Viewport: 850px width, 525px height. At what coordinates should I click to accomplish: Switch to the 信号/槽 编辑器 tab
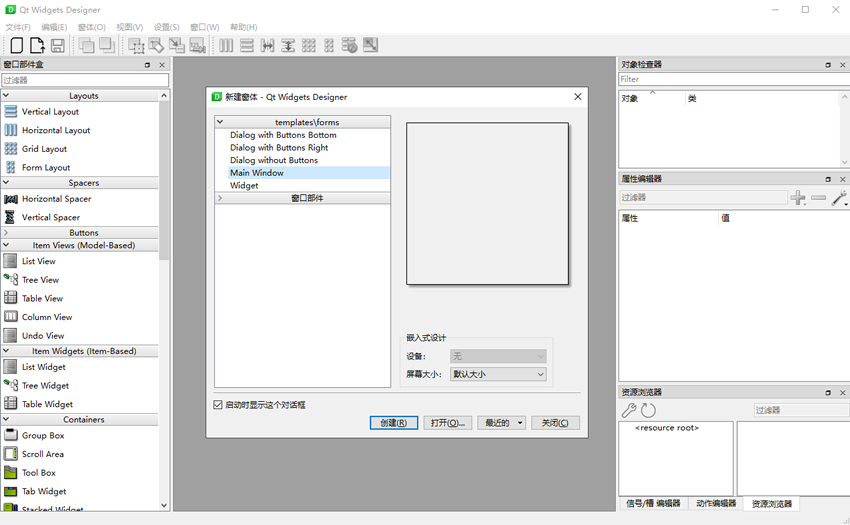click(x=653, y=503)
